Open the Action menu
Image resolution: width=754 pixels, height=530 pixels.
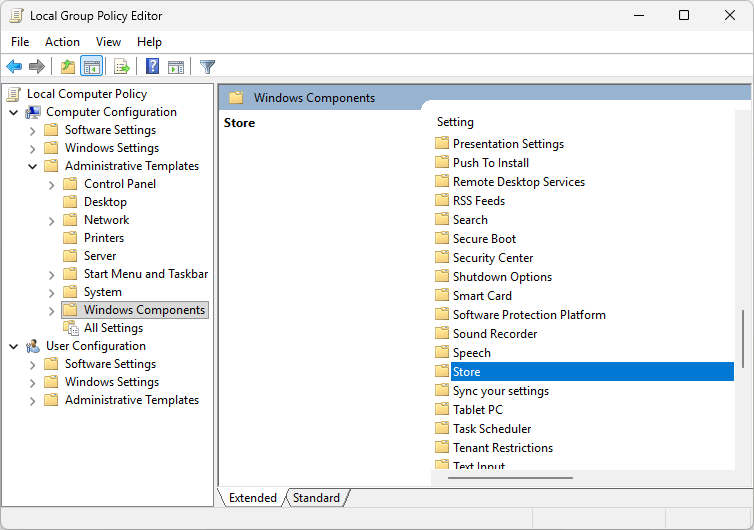pos(63,42)
